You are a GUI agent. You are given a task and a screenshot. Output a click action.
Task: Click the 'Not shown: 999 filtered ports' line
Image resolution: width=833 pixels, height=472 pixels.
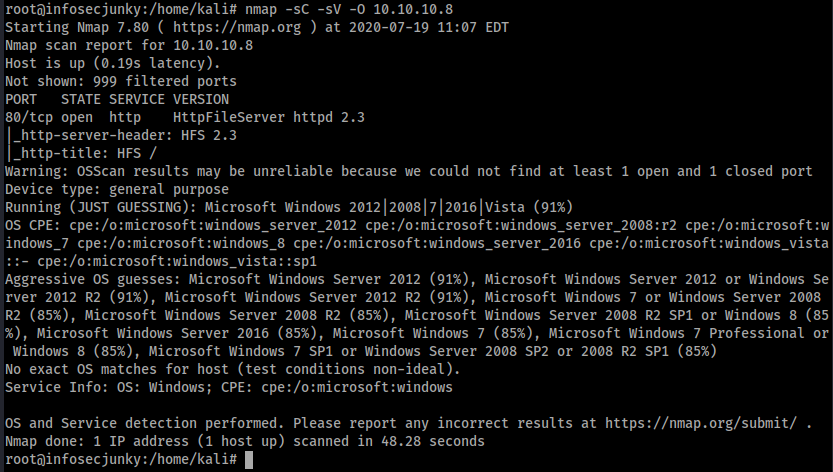121,81
